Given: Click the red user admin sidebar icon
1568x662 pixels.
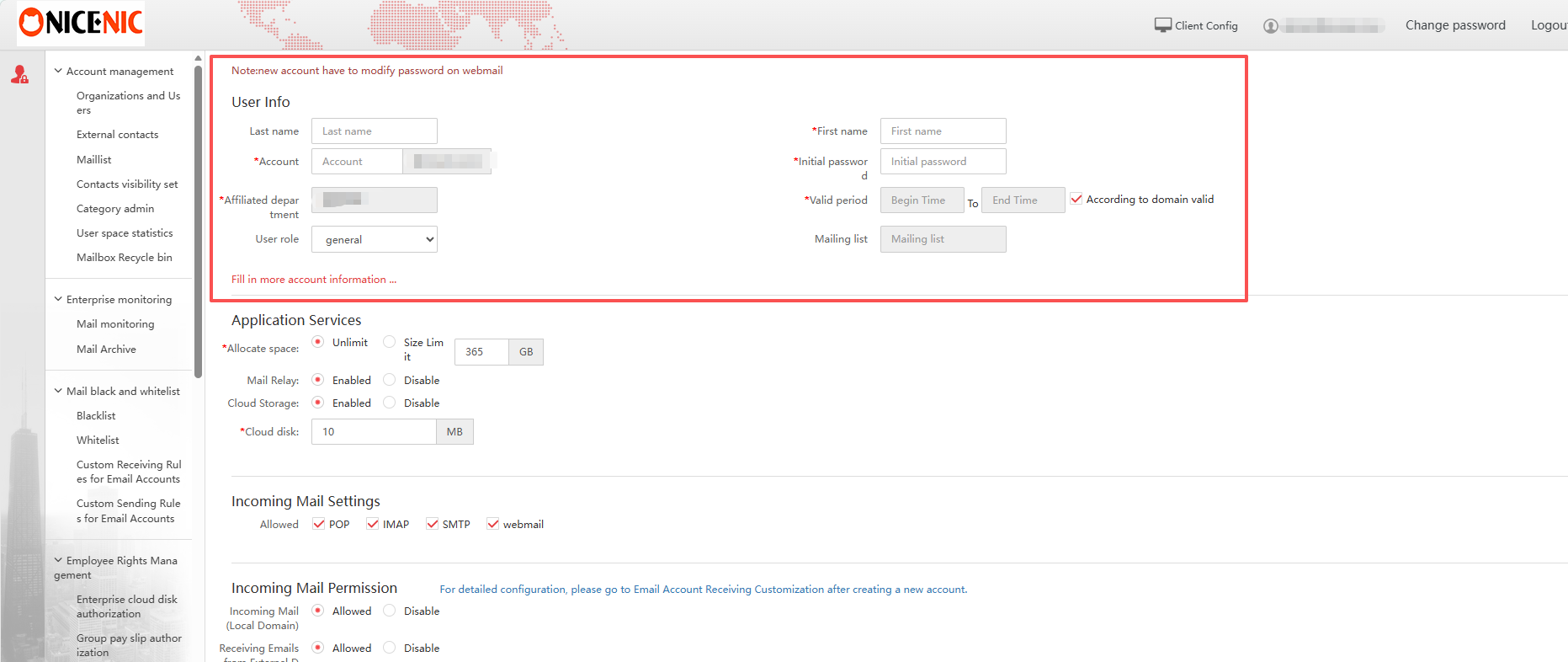Looking at the screenshot, I should pos(19,75).
